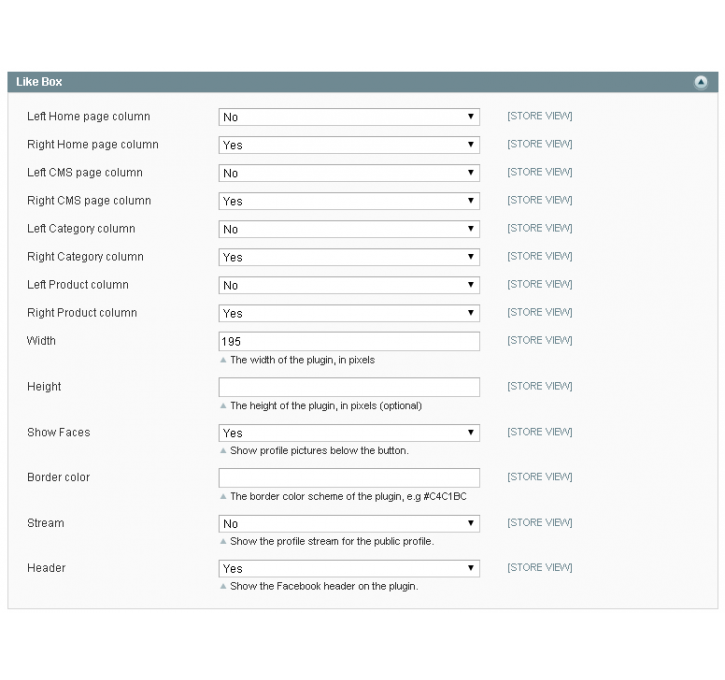Viewport: 725px width, 680px height.
Task: Open the Right Product column dropdown
Action: (349, 313)
